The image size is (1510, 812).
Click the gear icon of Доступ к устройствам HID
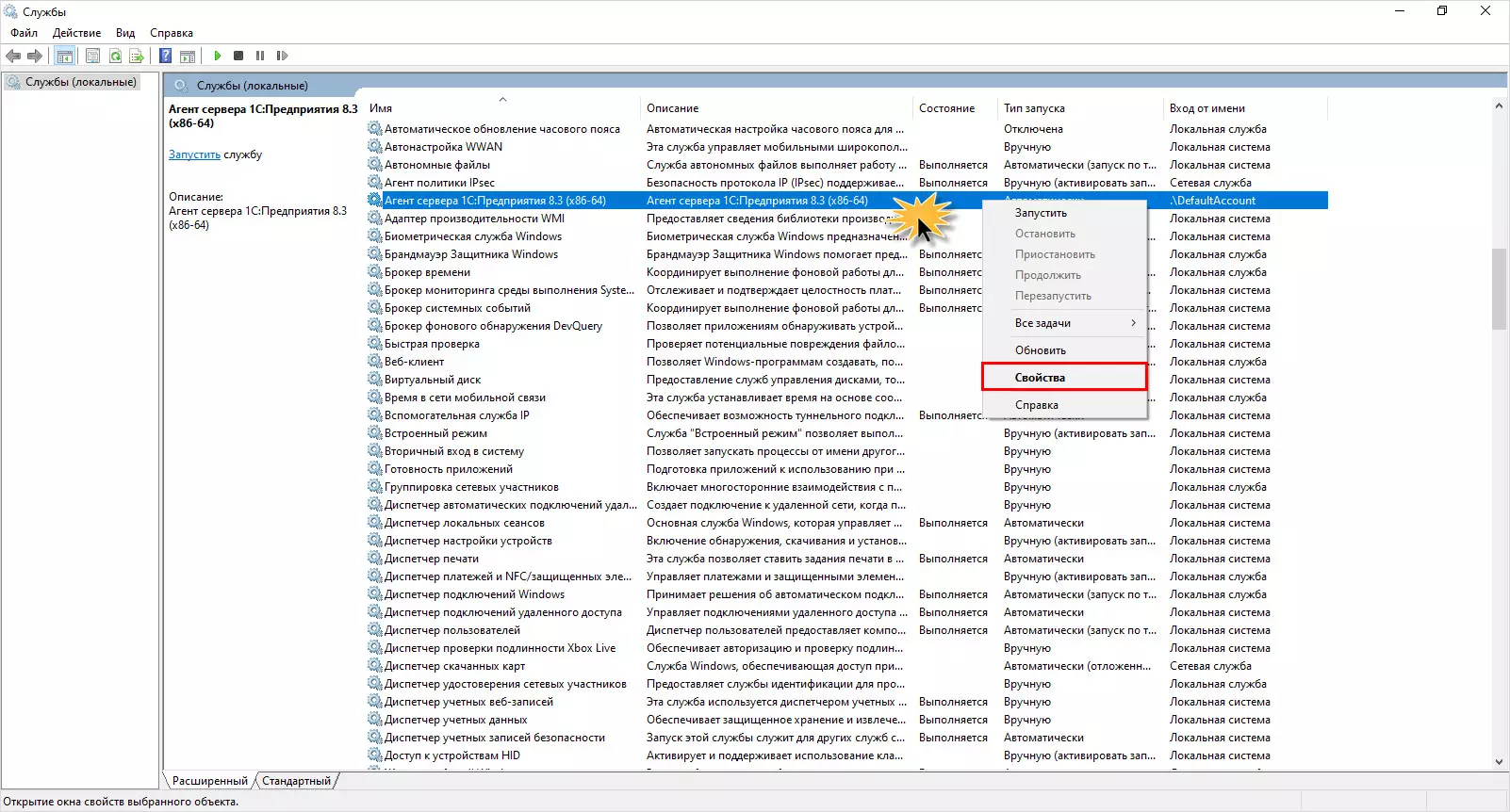coord(375,755)
